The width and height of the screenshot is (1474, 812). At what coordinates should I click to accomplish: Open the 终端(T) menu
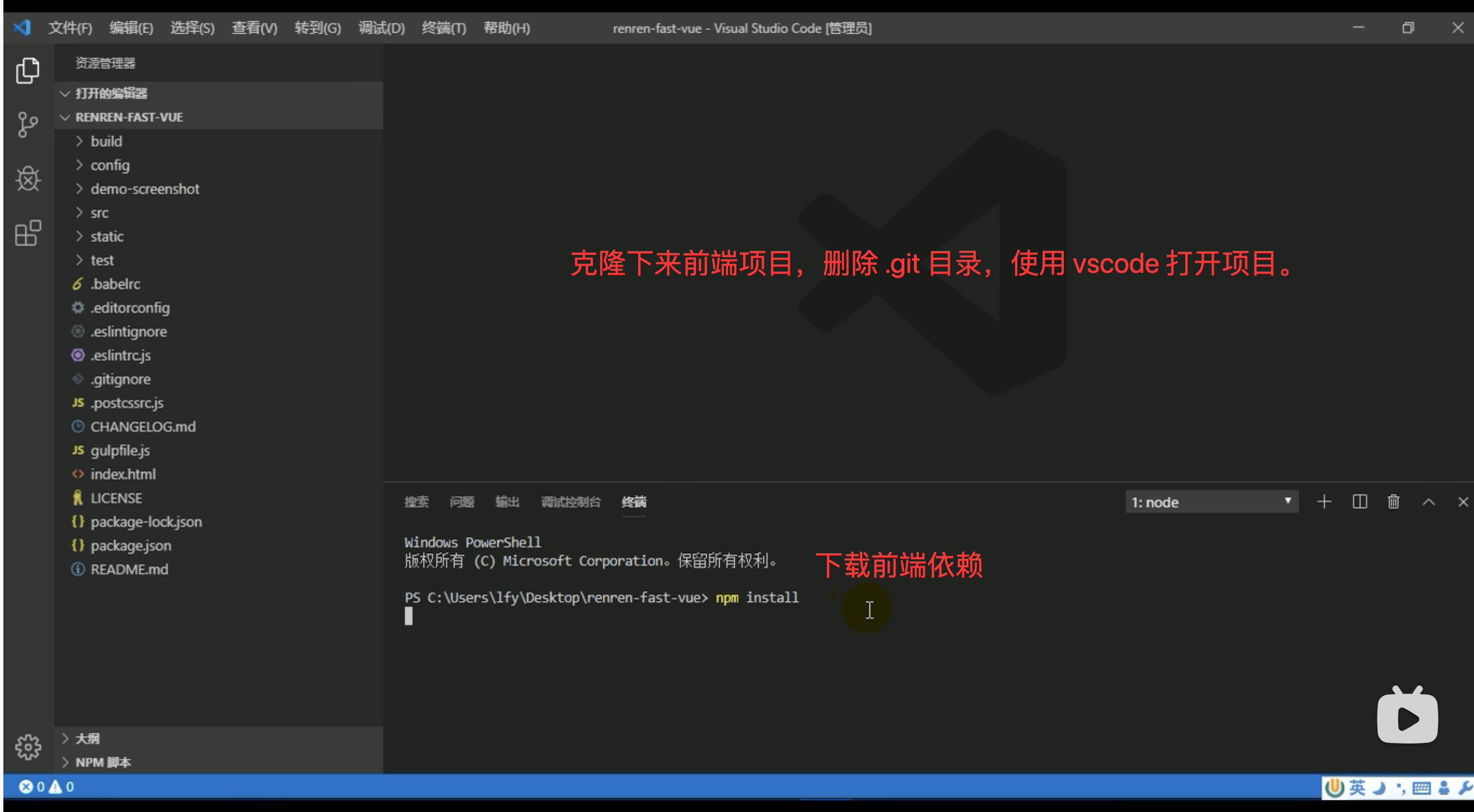tap(443, 28)
